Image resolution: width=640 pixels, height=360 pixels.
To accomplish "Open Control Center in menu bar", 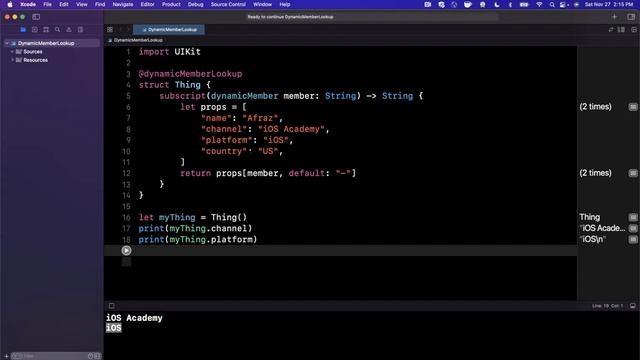I will [x=563, y=4].
